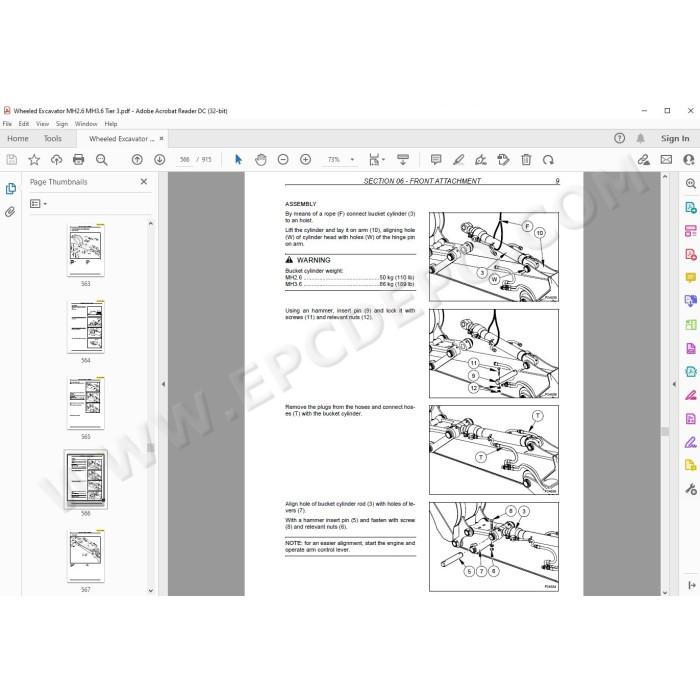Open the yellow Comment tool in right pane
This screenshot has height=700, width=700.
(691, 278)
